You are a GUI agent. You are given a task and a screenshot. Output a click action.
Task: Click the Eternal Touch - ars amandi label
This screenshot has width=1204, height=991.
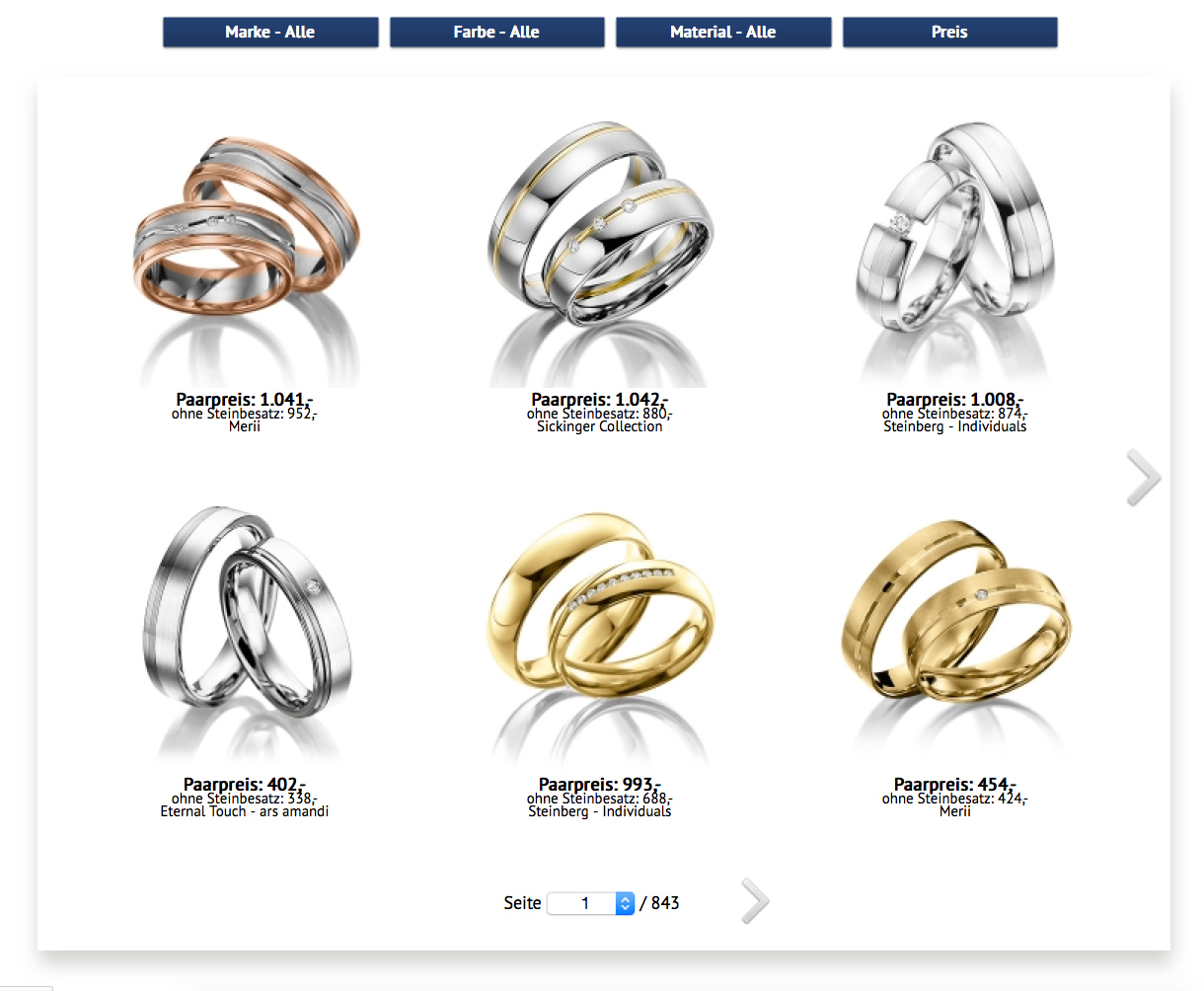(245, 811)
